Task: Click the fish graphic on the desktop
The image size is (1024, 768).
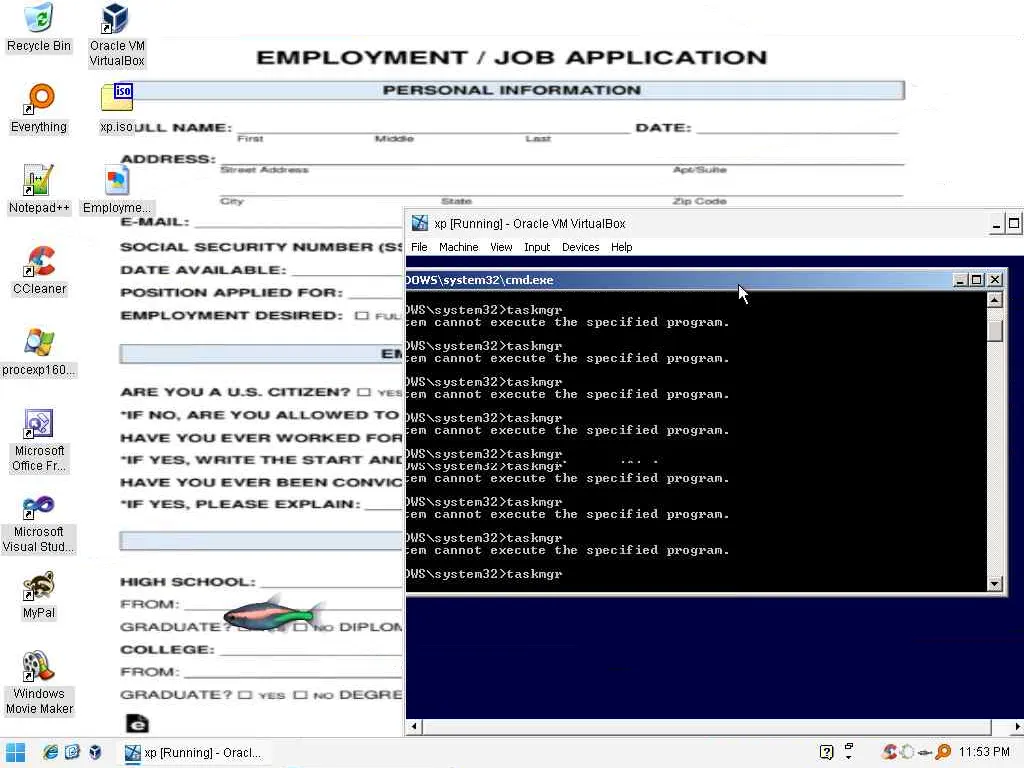Action: pos(272,614)
